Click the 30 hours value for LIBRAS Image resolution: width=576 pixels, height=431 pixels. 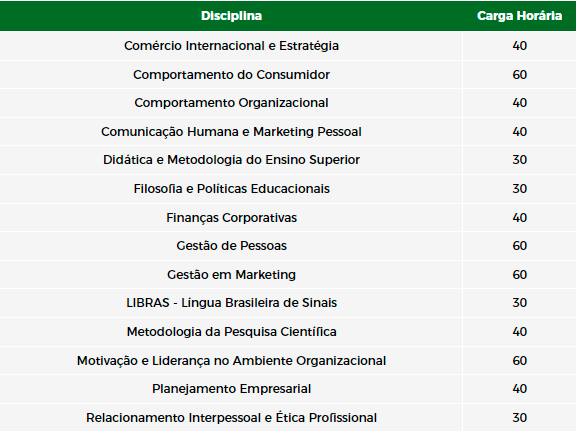coord(519,303)
